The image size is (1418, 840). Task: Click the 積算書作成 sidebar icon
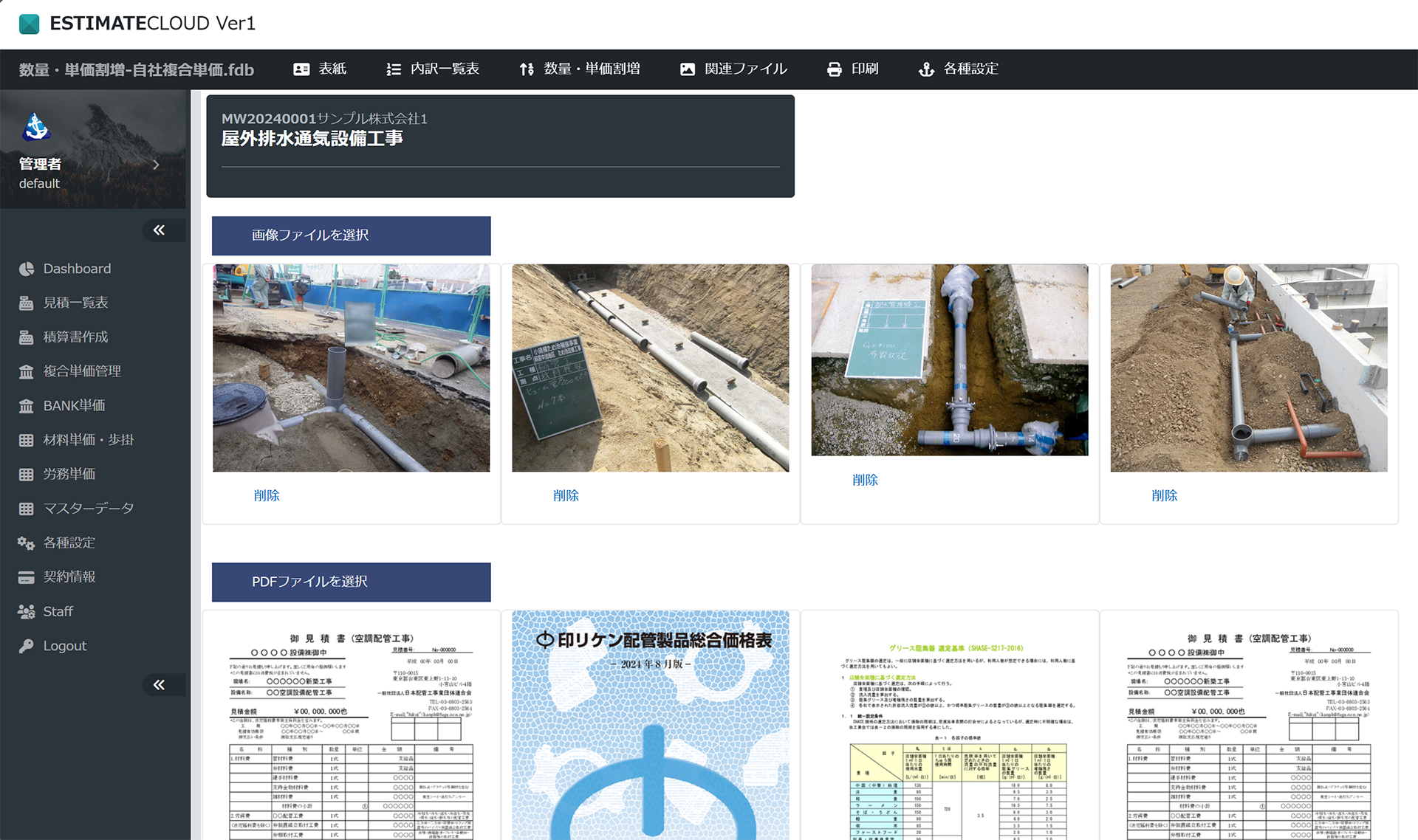pyautogui.click(x=27, y=338)
